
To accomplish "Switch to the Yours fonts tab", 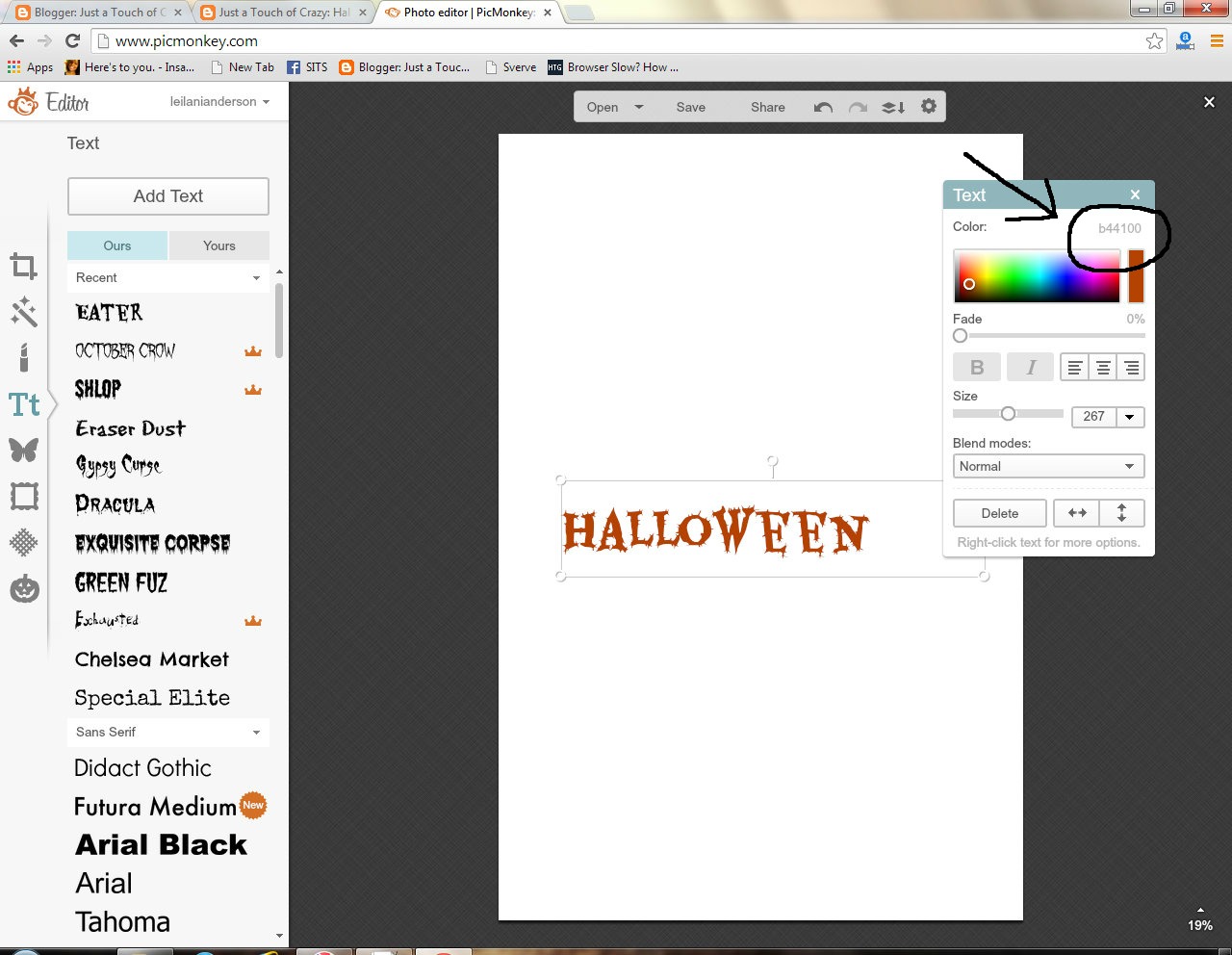I will click(x=219, y=245).
